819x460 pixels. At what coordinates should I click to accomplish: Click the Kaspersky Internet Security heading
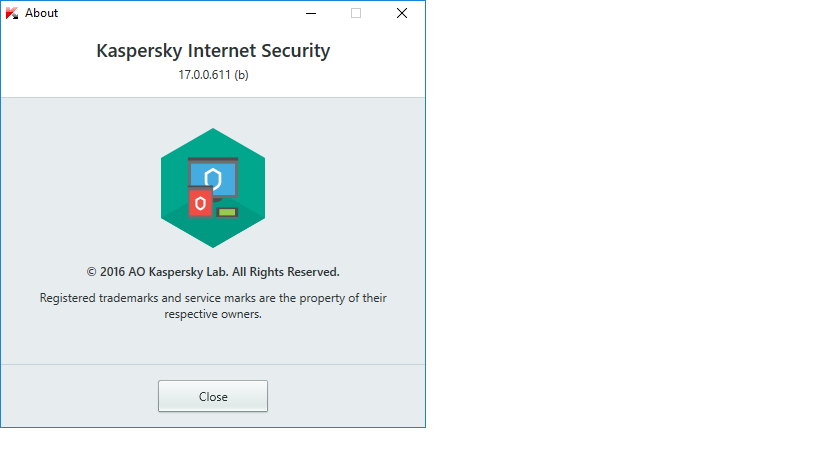[213, 50]
